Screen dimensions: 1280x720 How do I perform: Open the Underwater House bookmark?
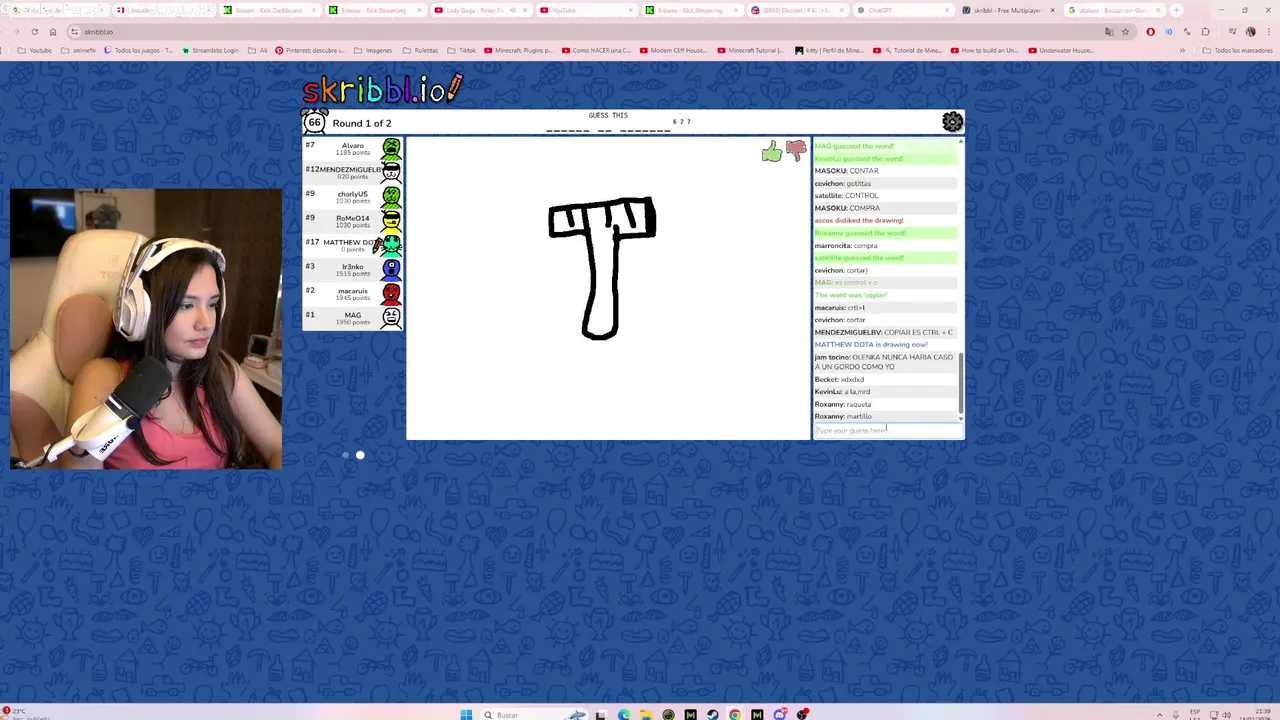[x=1062, y=50]
